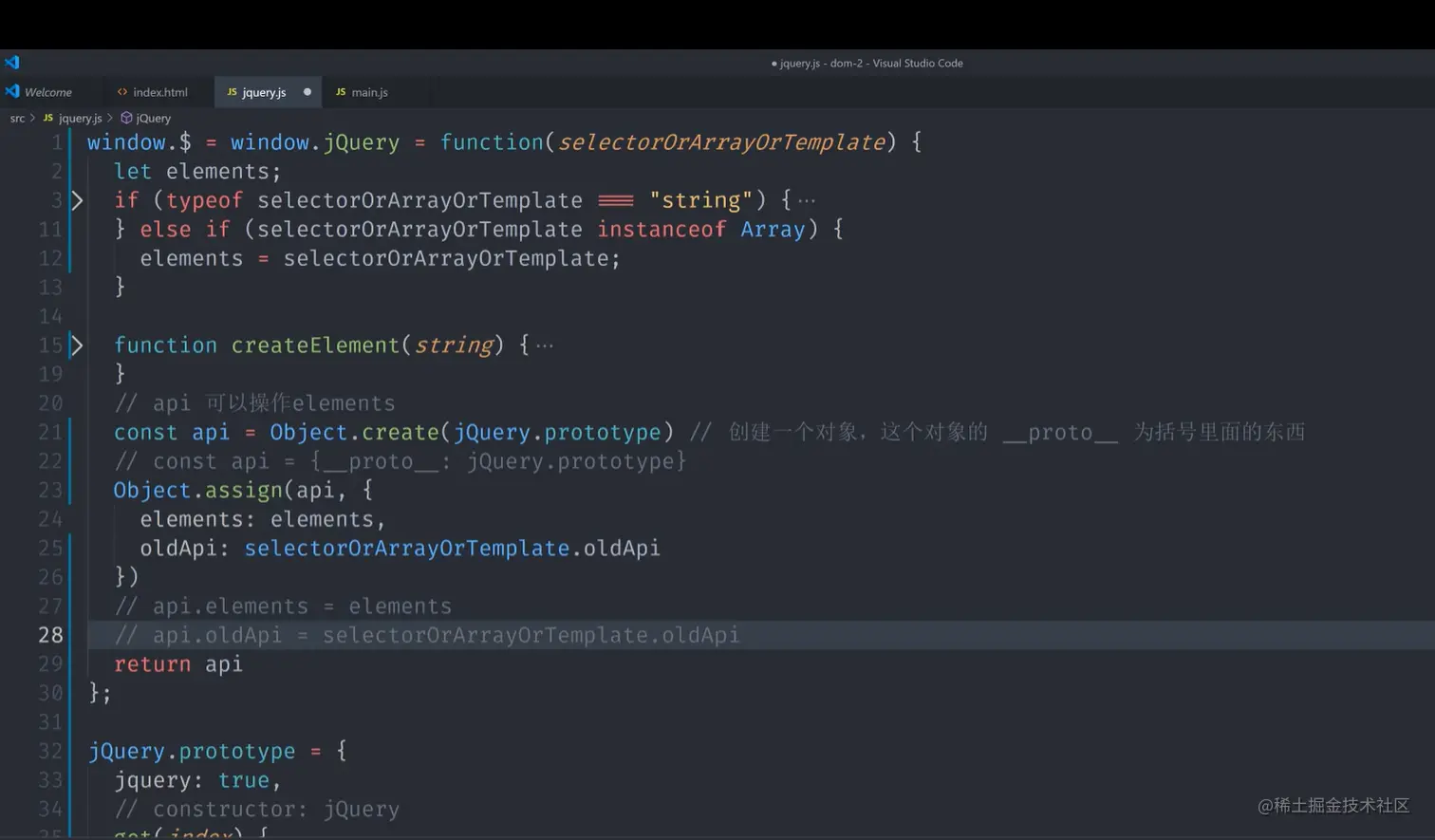1435x840 pixels.
Task: Click the VS Code logo in title bar
Action: [11, 63]
